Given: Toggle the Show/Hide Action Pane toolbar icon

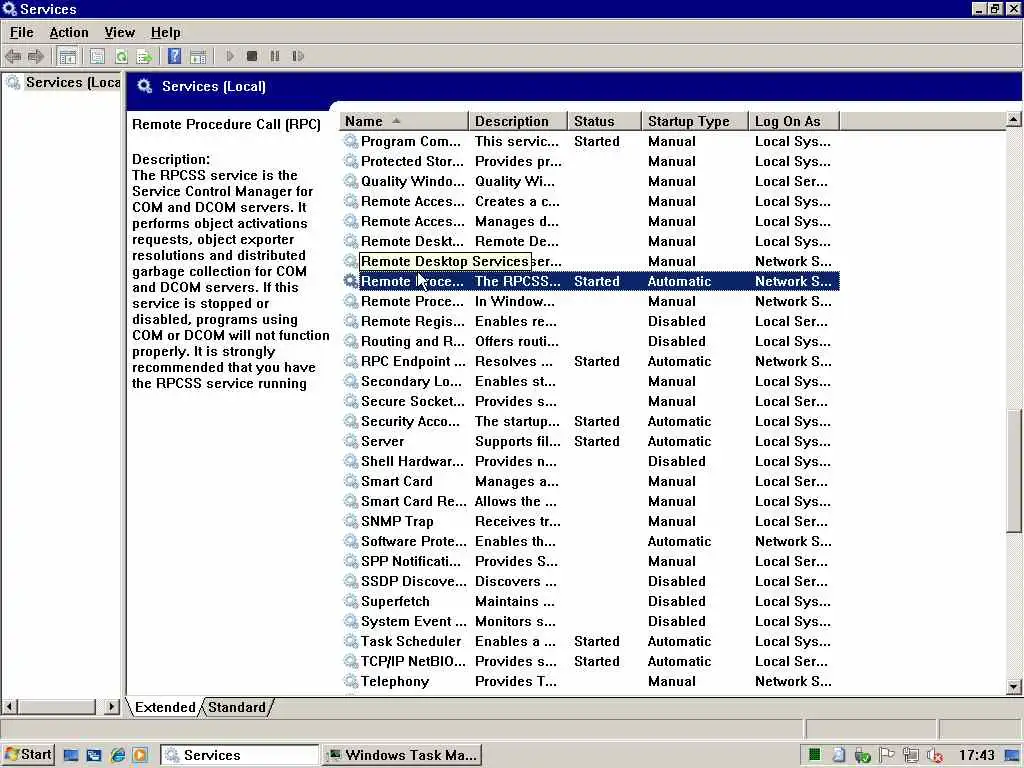Looking at the screenshot, I should coord(198,57).
